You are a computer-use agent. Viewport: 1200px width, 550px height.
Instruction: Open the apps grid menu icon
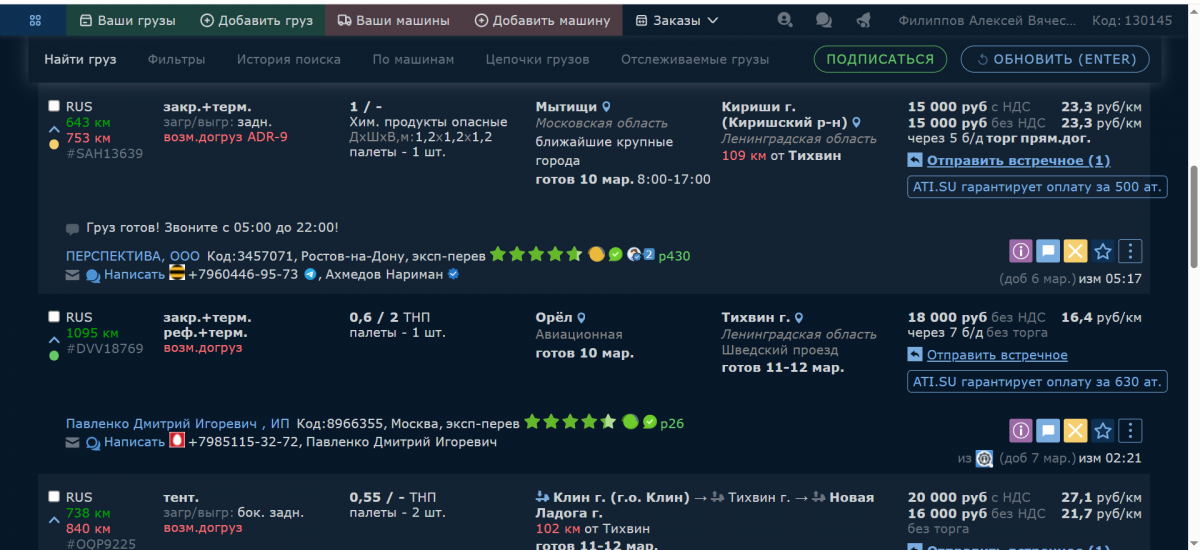(x=35, y=20)
